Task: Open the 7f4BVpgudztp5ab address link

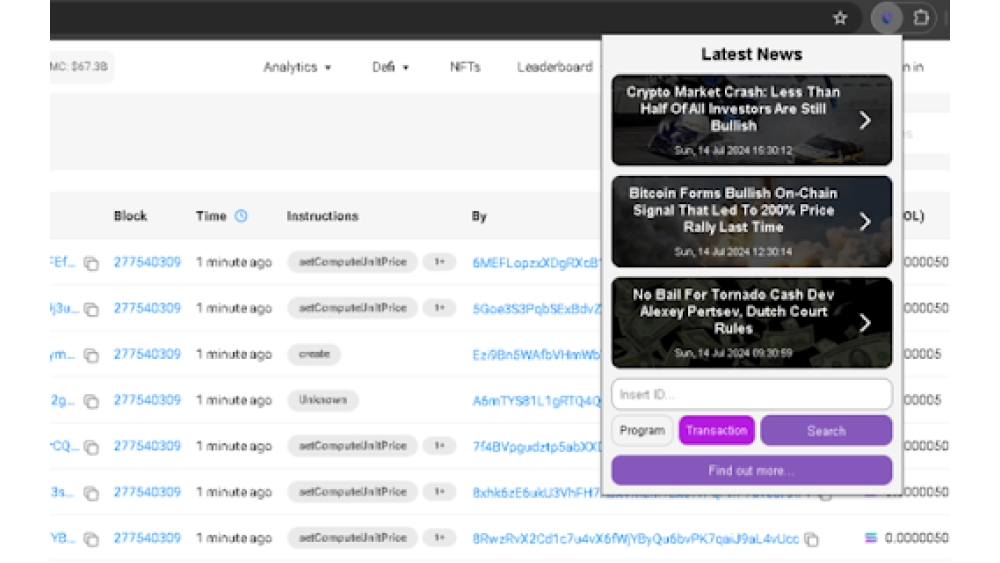Action: click(536, 446)
